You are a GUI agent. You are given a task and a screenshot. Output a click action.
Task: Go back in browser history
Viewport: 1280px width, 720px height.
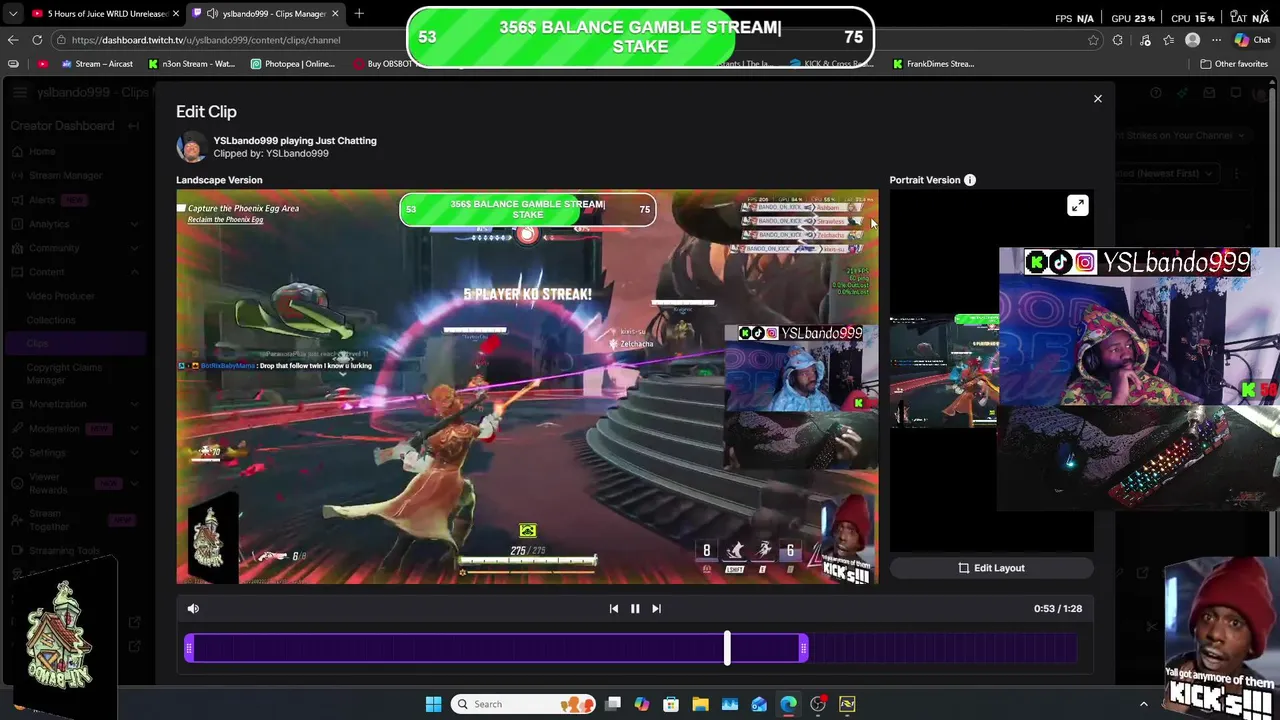click(13, 40)
